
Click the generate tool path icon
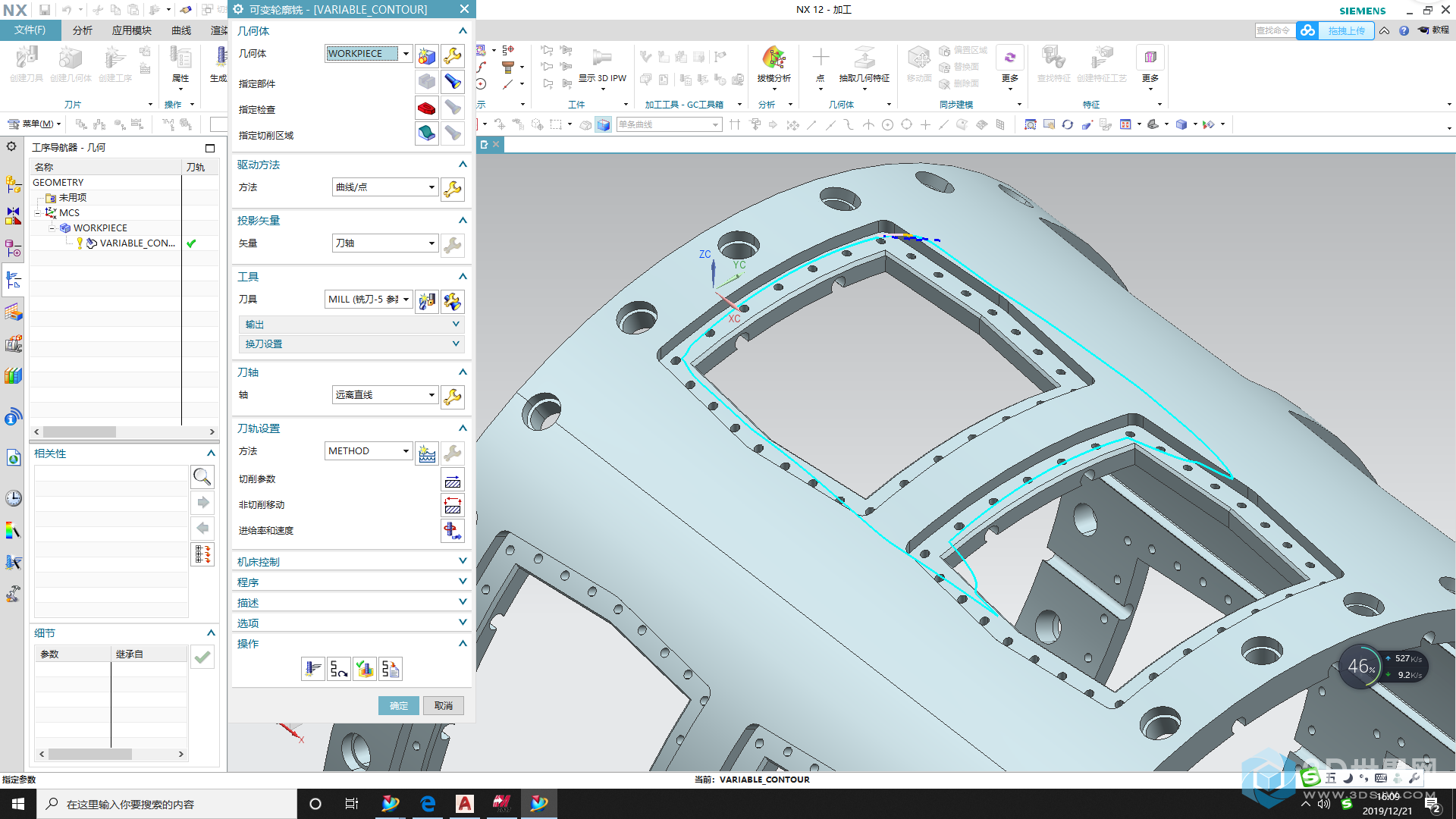pyautogui.click(x=312, y=669)
